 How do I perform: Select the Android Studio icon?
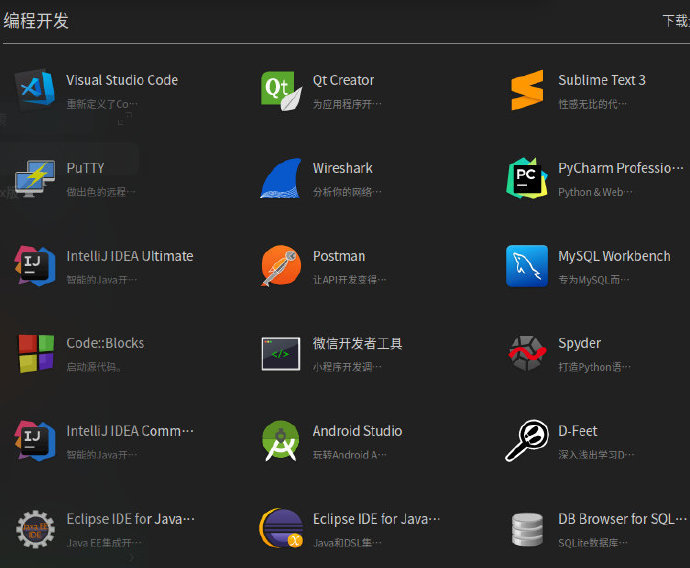click(x=281, y=441)
